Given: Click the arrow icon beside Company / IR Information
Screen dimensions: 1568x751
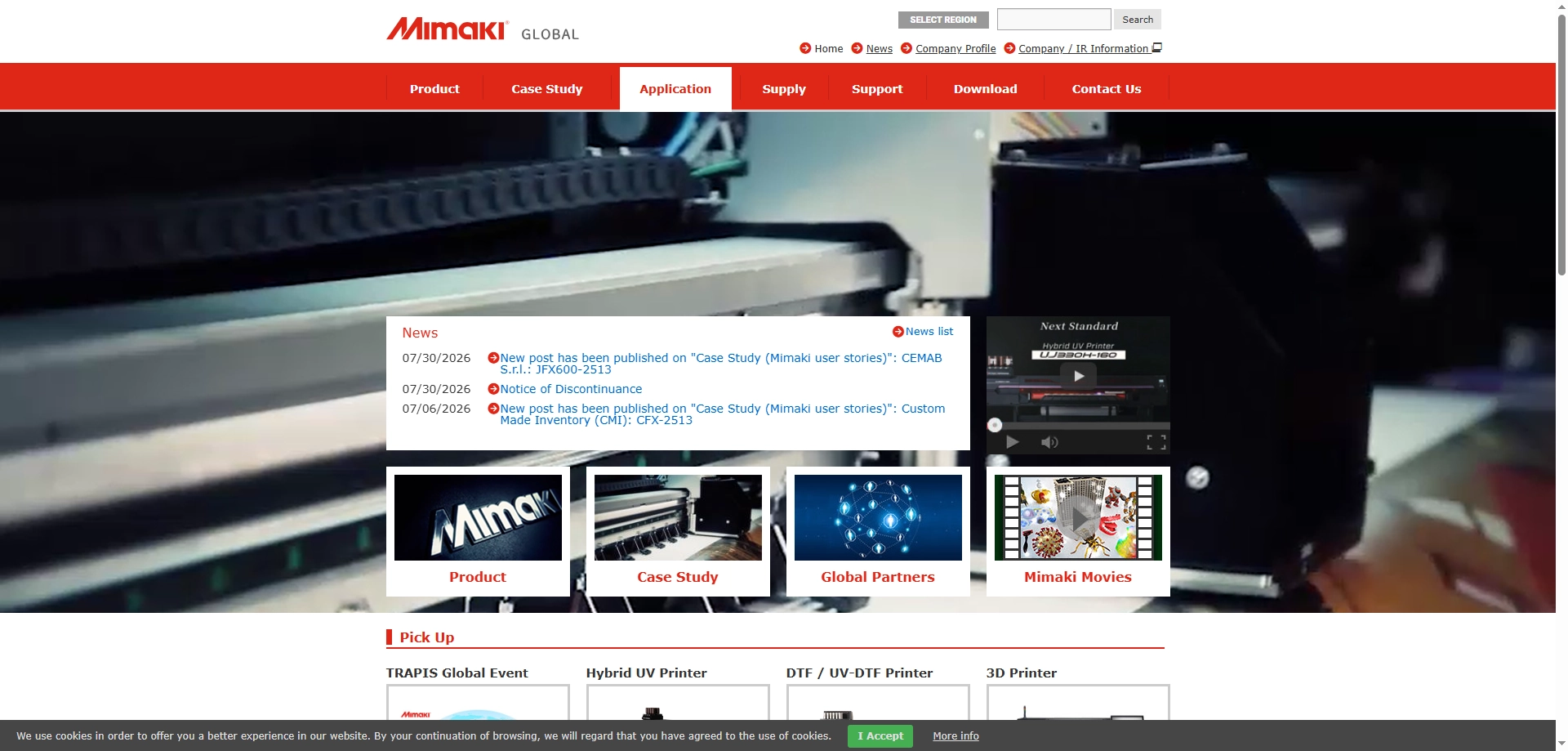Looking at the screenshot, I should pyautogui.click(x=1009, y=48).
